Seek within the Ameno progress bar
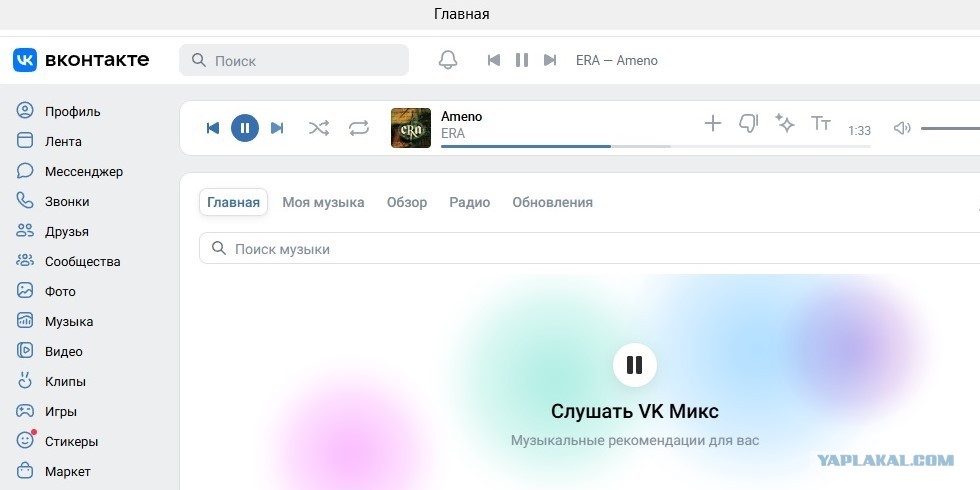 (656, 146)
